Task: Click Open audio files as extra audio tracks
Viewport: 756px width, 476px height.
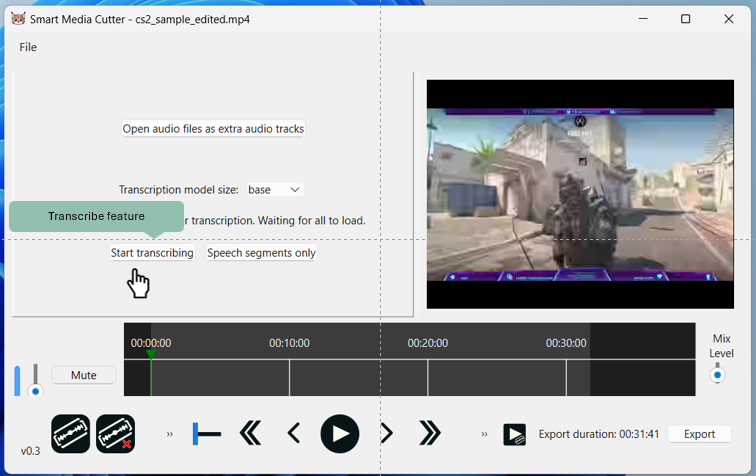Action: [x=213, y=129]
